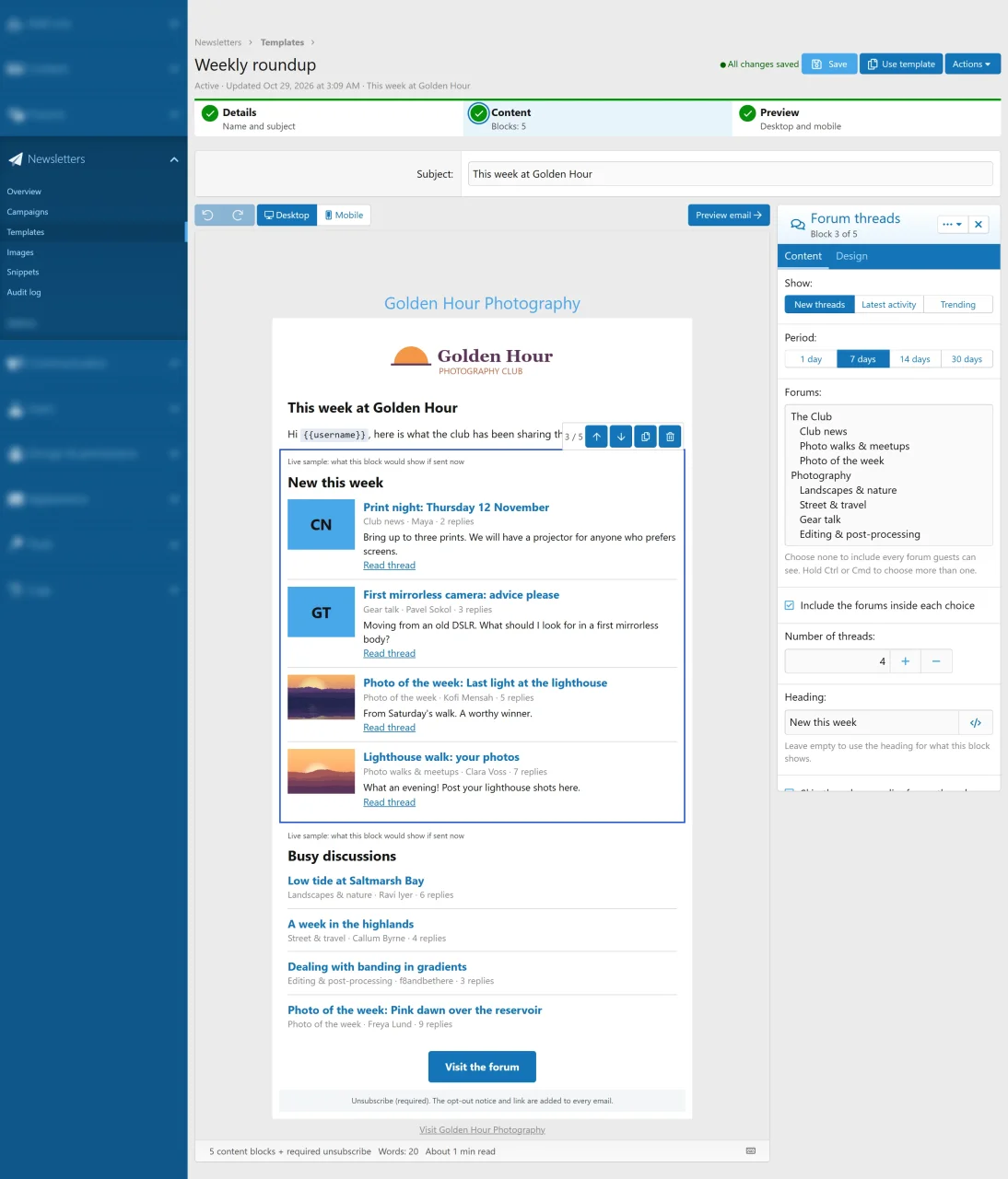Click Read thread under Print night
The width and height of the screenshot is (1008, 1179).
coord(389,566)
